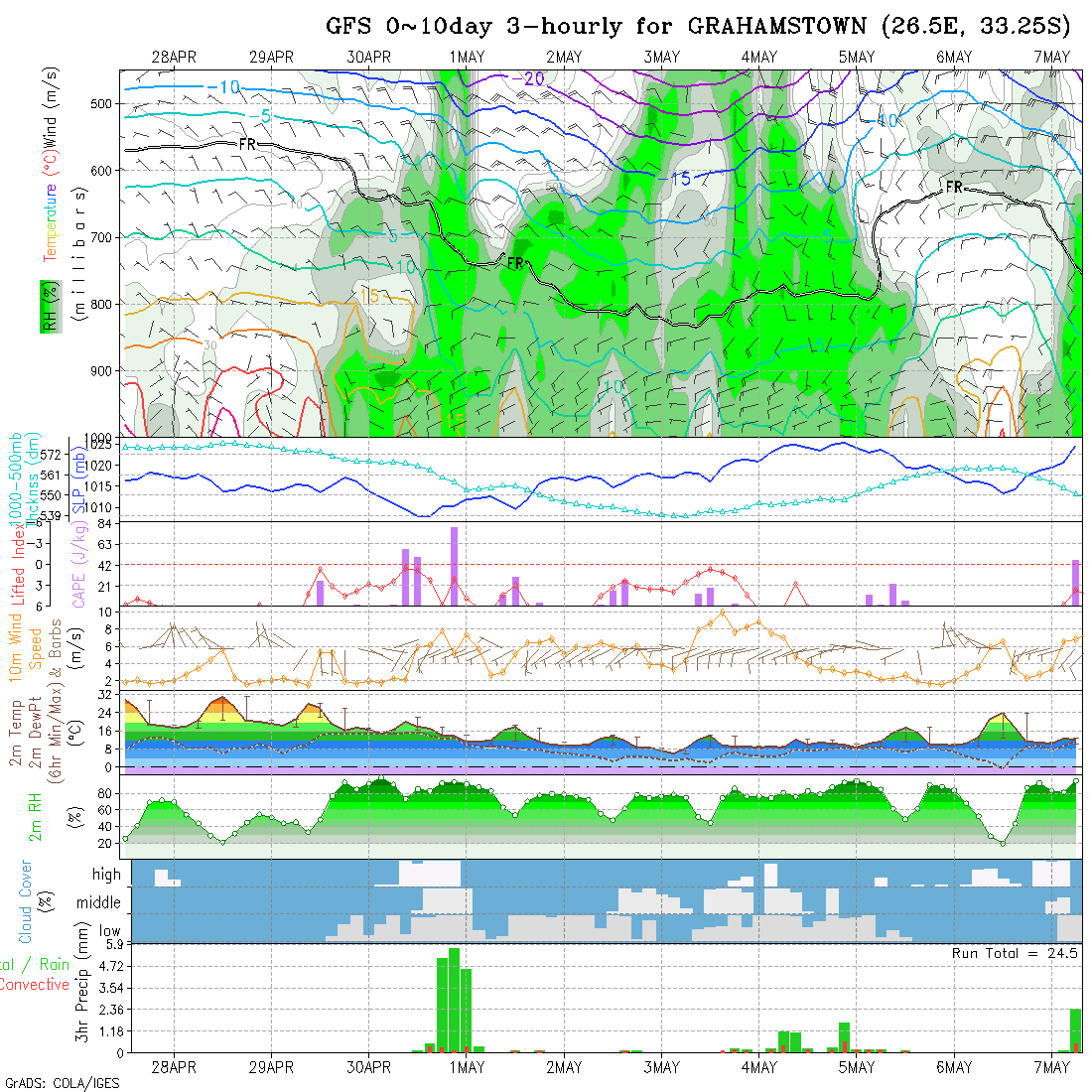Click the Cloud Cover axis label
Image resolution: width=1092 pixels, height=1092 pixels.
(25, 901)
